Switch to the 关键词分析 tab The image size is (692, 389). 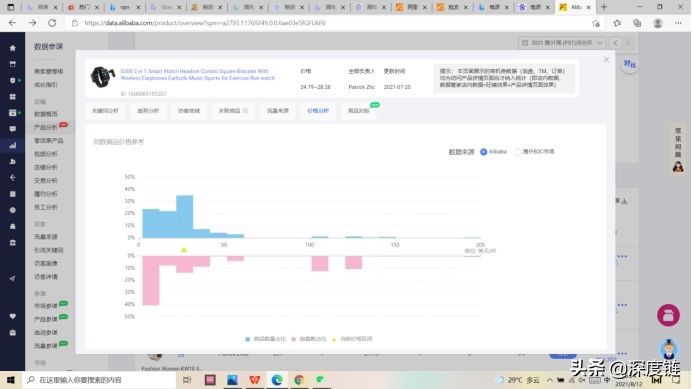click(x=105, y=111)
